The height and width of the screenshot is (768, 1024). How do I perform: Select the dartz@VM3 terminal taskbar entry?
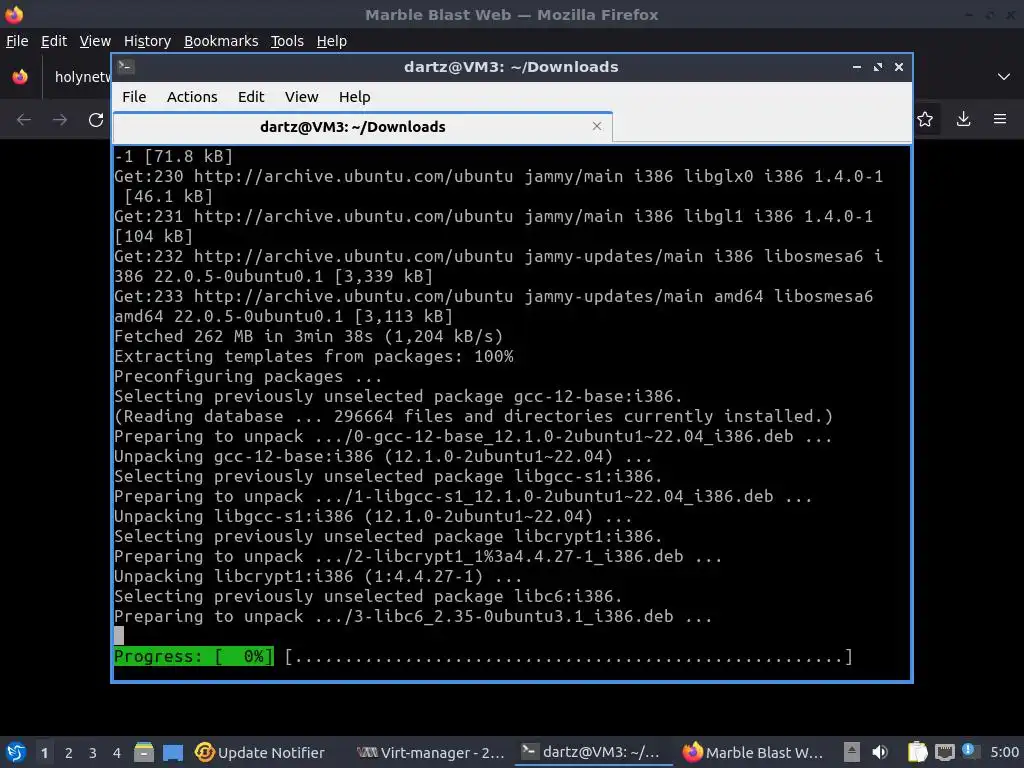coord(593,752)
